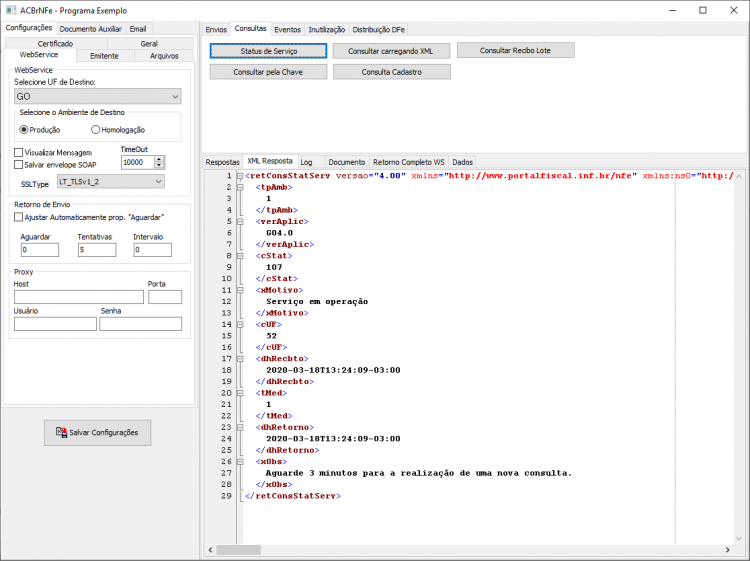
Task: Click the horizontal scrollbar thumb of XML view
Action: tap(238, 550)
